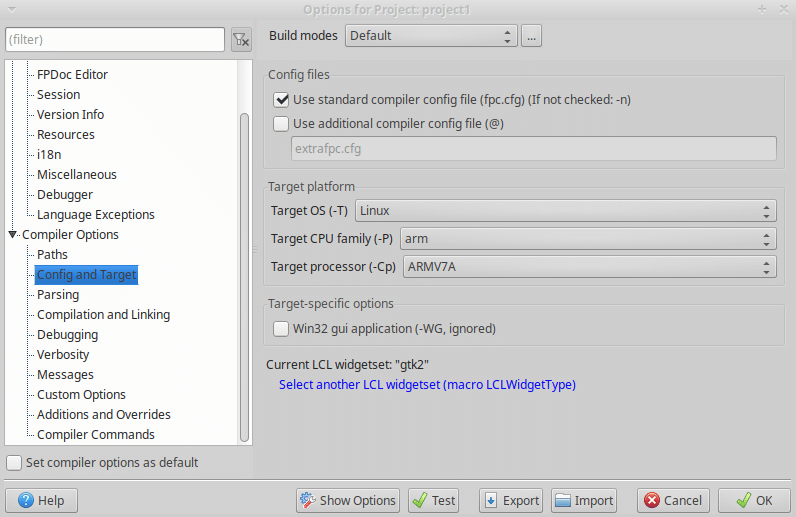The height and width of the screenshot is (517, 796).
Task: Collapse the Compiler Options tree node
Action: point(13,235)
